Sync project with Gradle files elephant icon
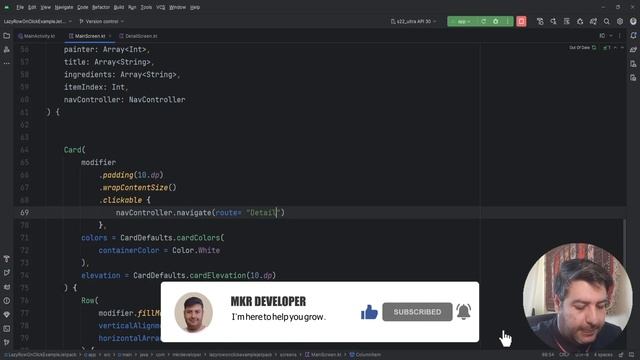The image size is (640, 360). click(593, 21)
